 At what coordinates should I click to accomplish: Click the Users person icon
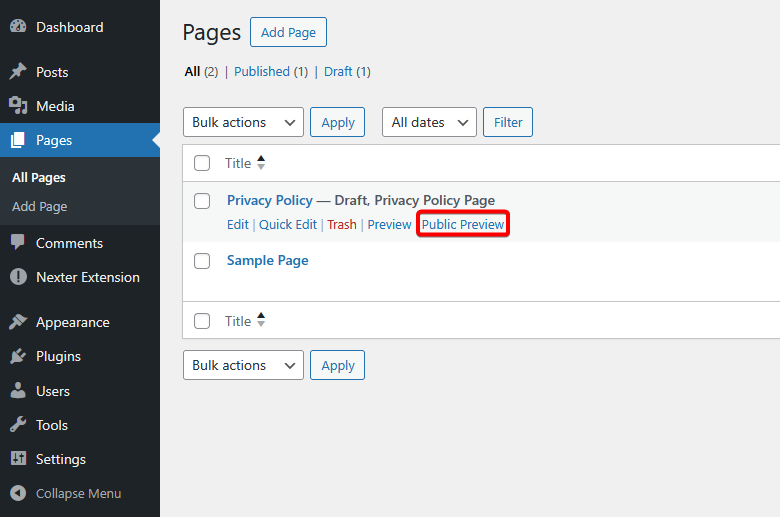[x=18, y=391]
